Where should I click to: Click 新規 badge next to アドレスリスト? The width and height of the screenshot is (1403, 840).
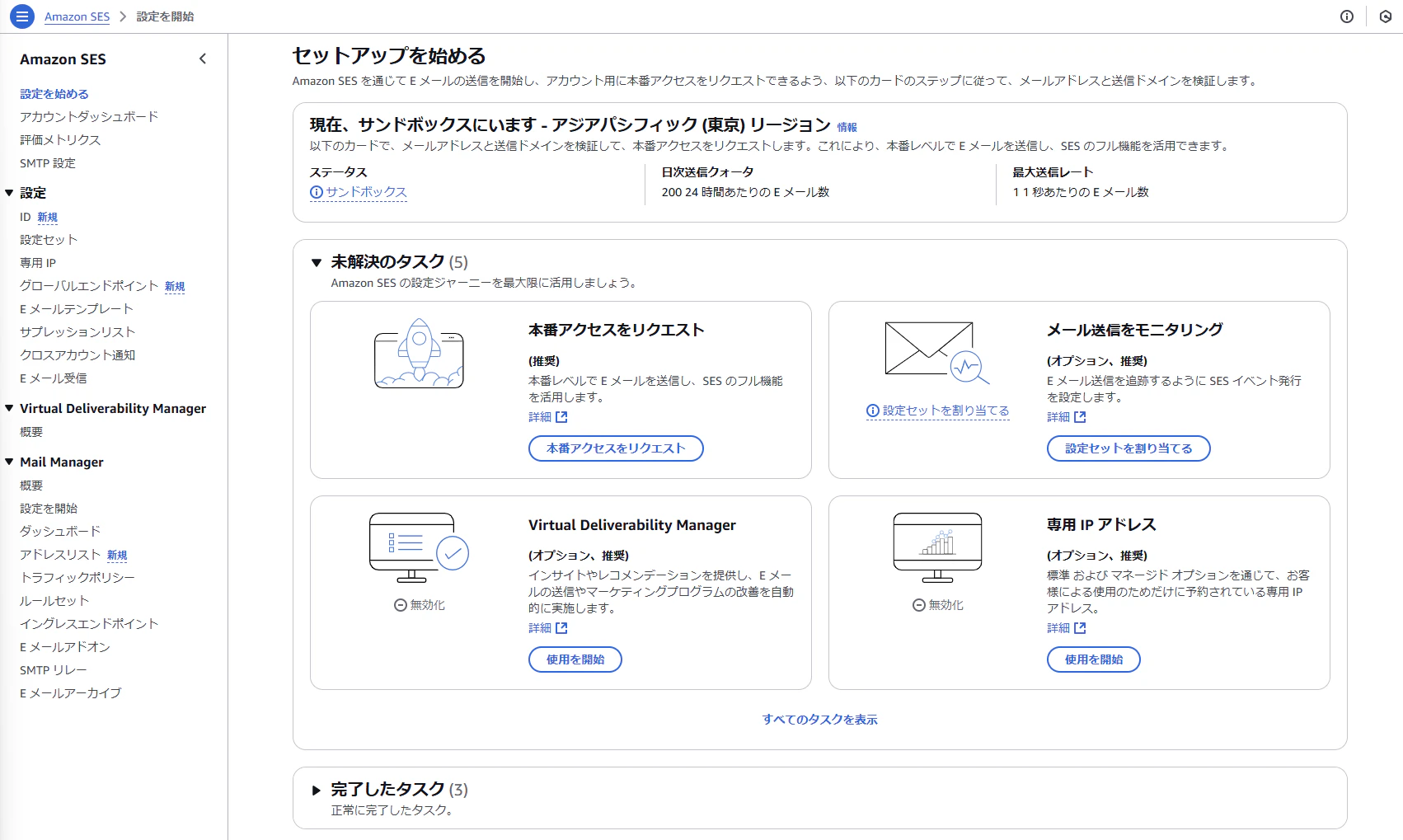117,556
